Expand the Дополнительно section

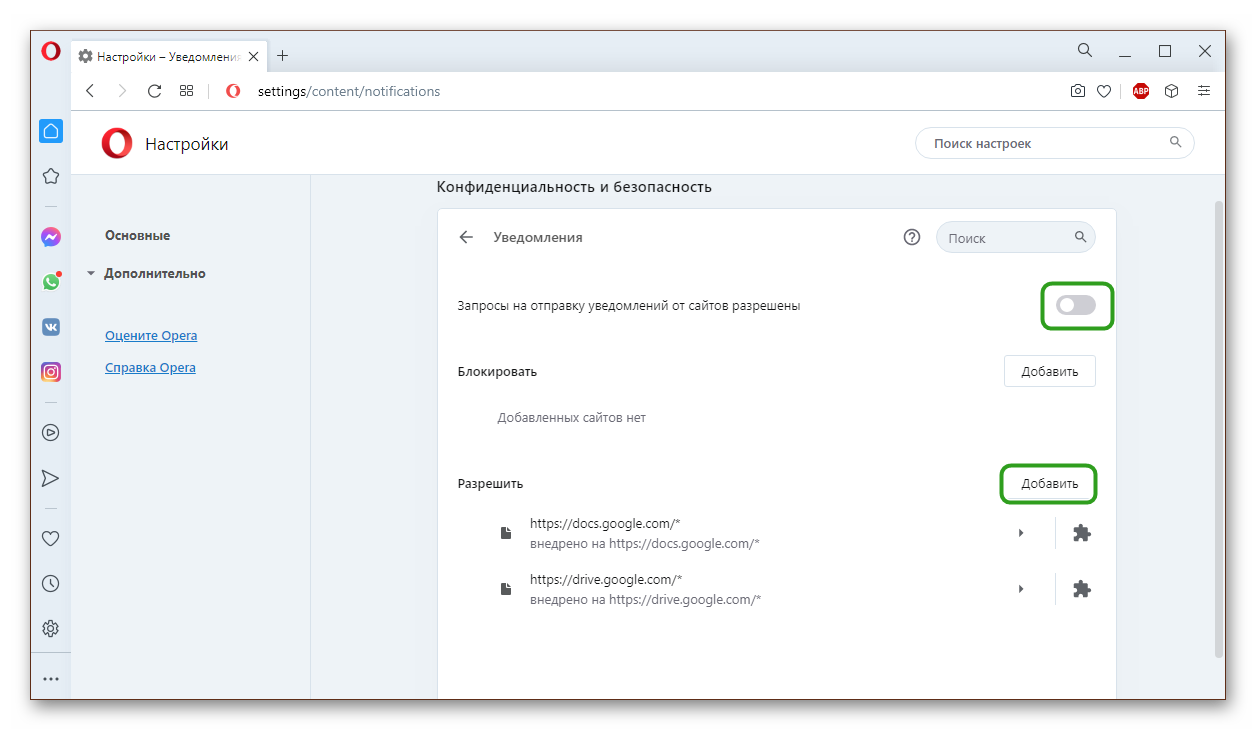[x=154, y=273]
